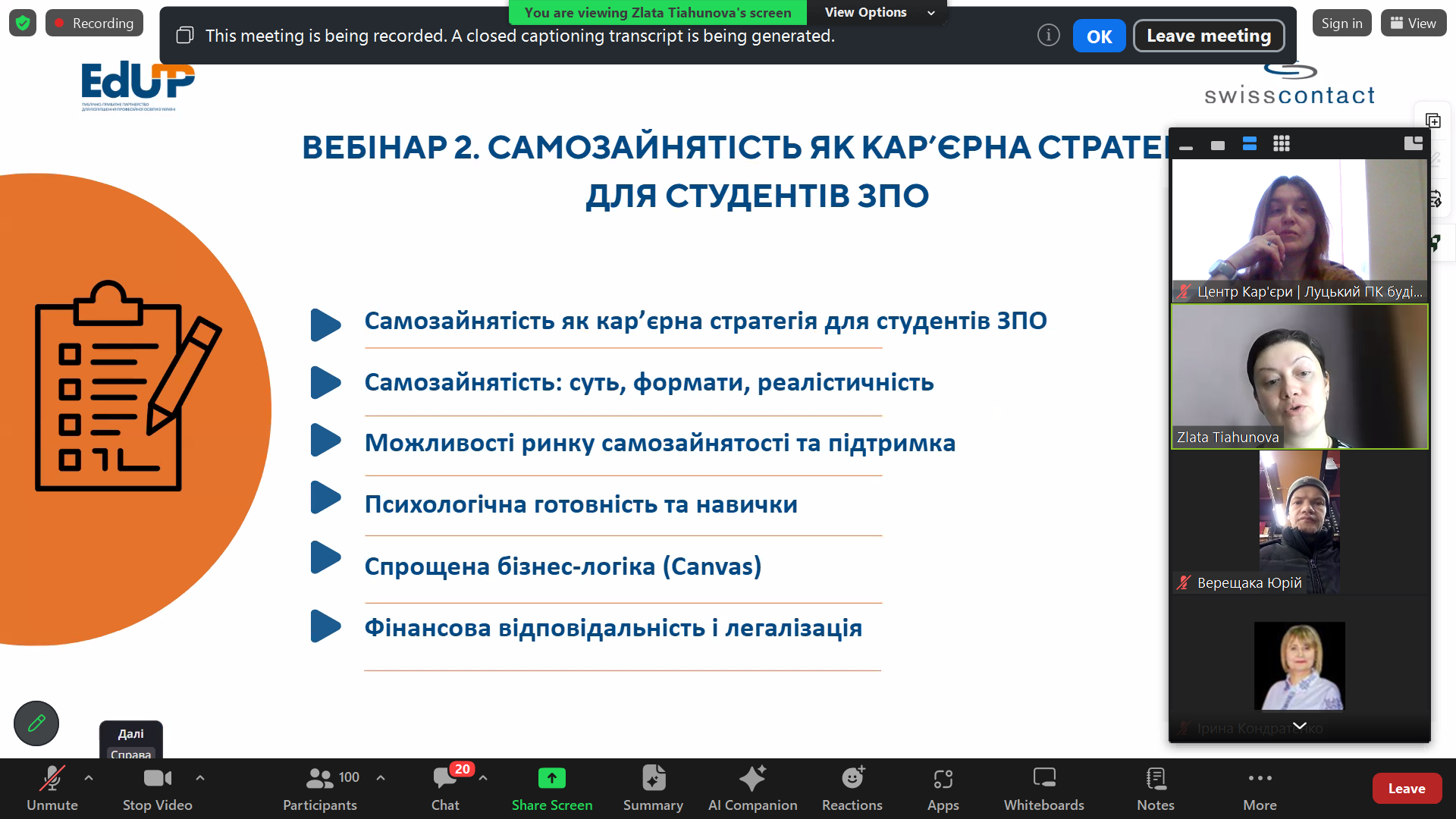
Task: Open the Apps icon in toolbar
Action: click(x=943, y=778)
